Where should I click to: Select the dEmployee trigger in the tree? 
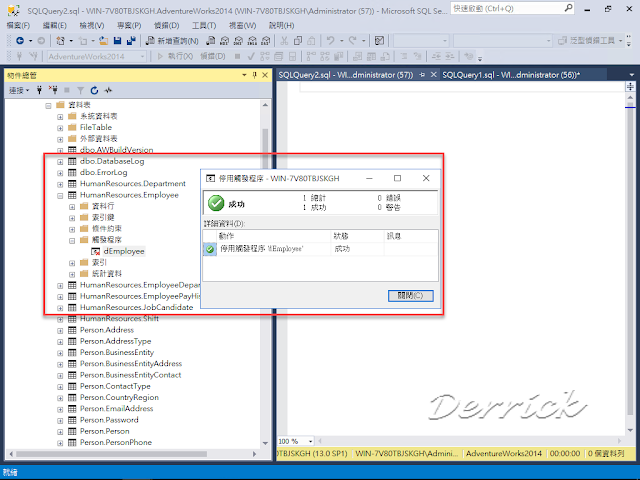click(124, 251)
